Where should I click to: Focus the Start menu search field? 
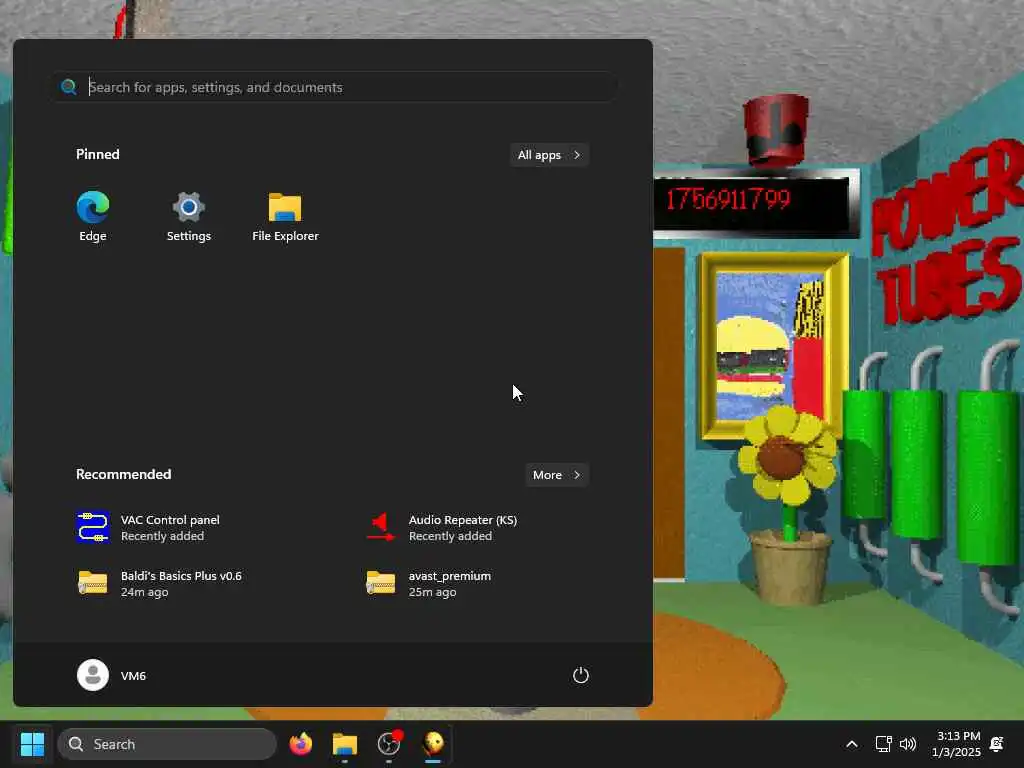334,87
